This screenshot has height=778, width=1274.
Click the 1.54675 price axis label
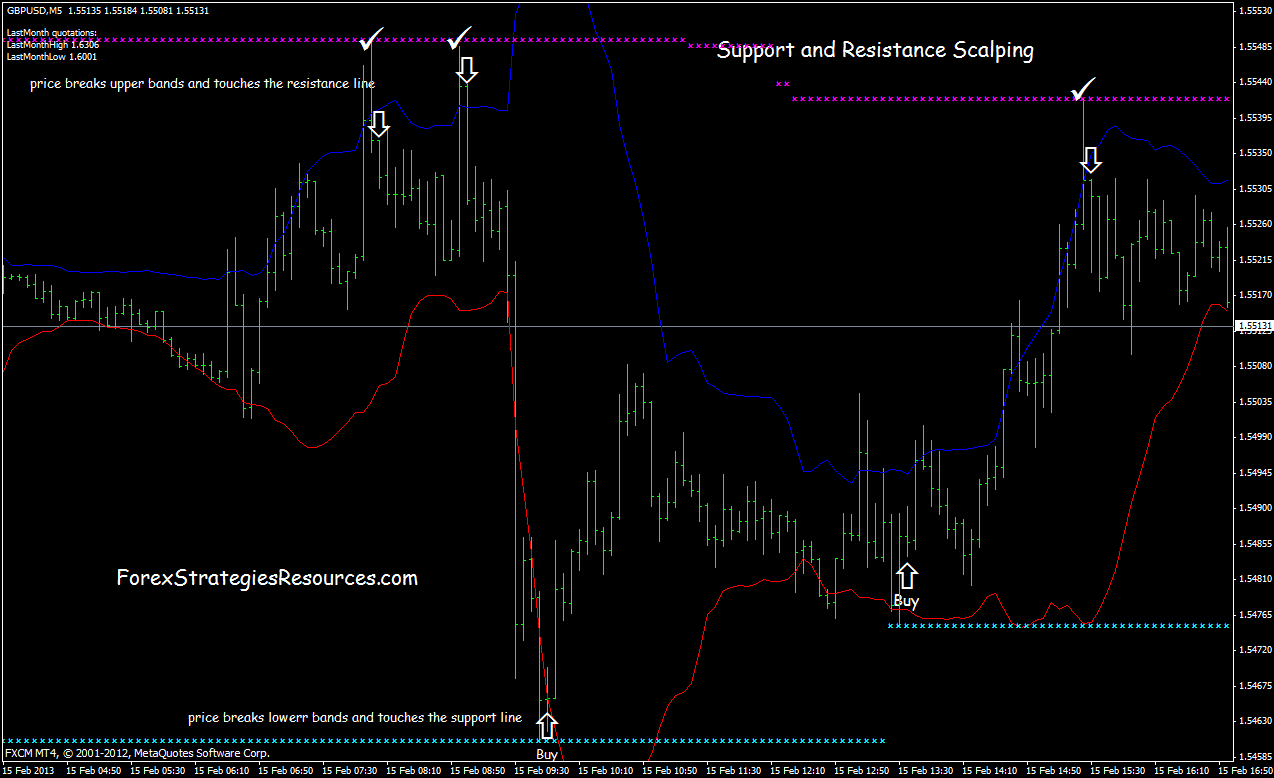click(x=1254, y=685)
